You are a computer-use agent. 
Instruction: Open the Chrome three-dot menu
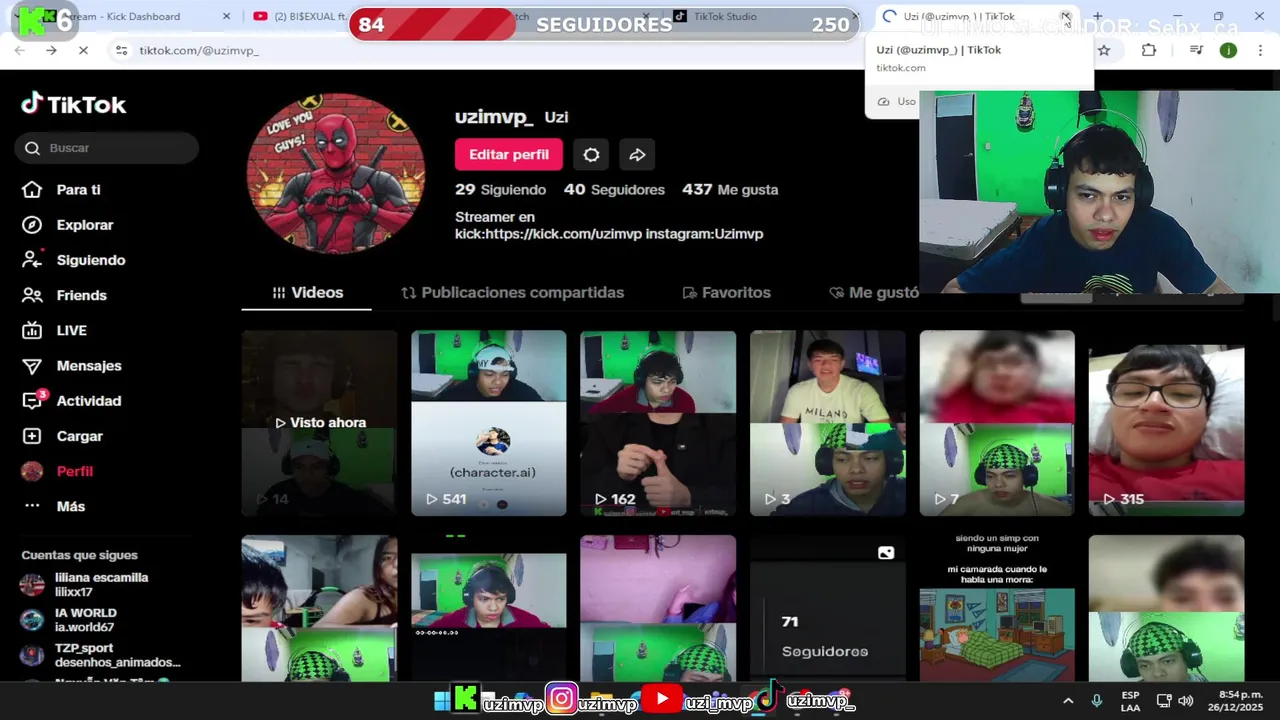point(1260,50)
